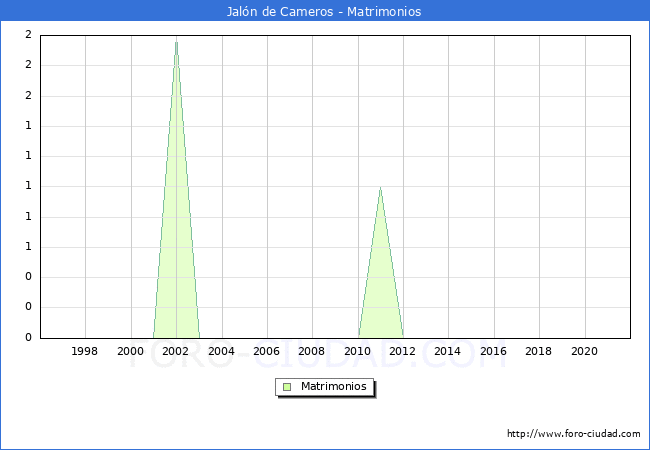Select the x-axis label 1998

(85, 351)
